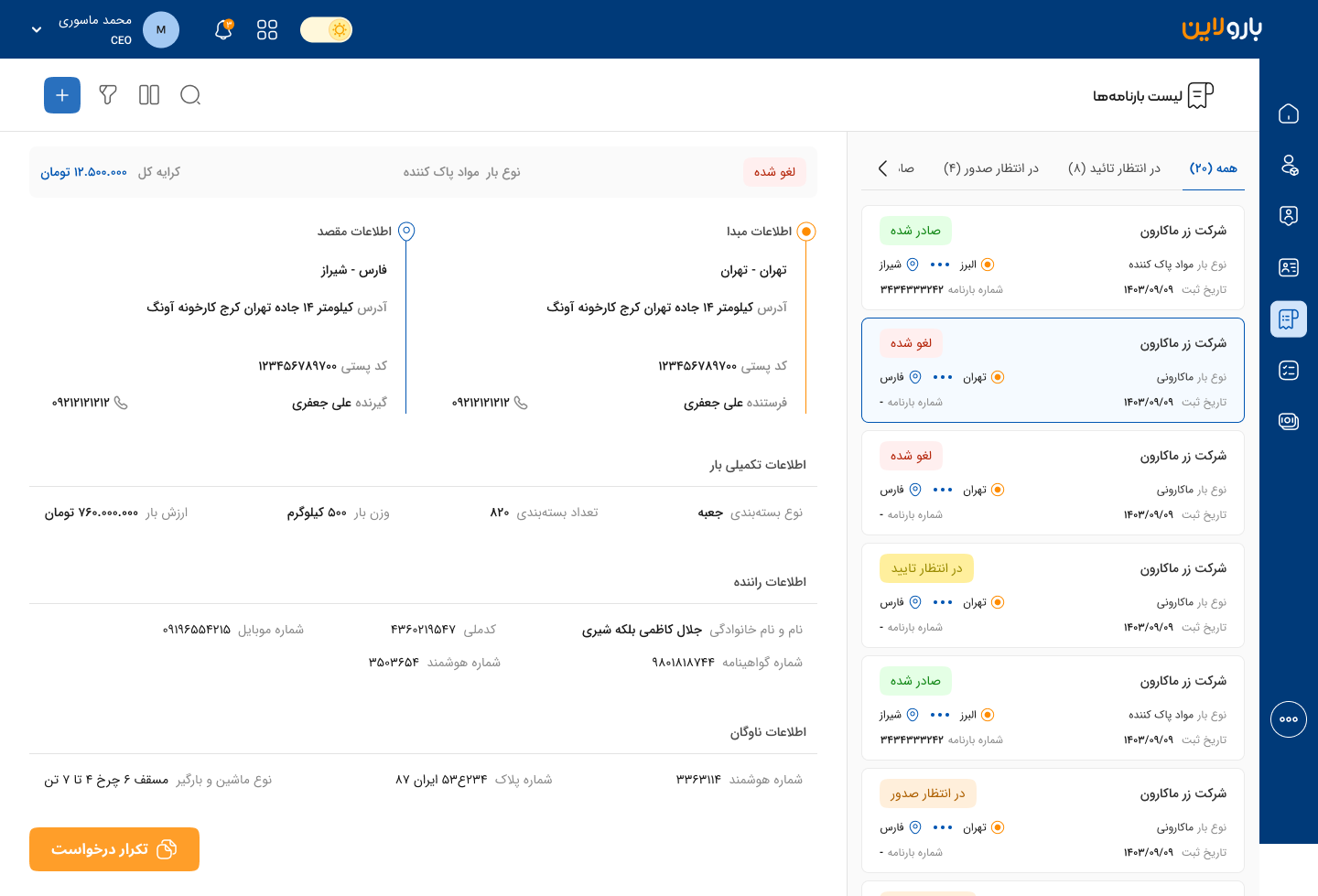
Task: Open the search magnifier icon
Action: [190, 95]
